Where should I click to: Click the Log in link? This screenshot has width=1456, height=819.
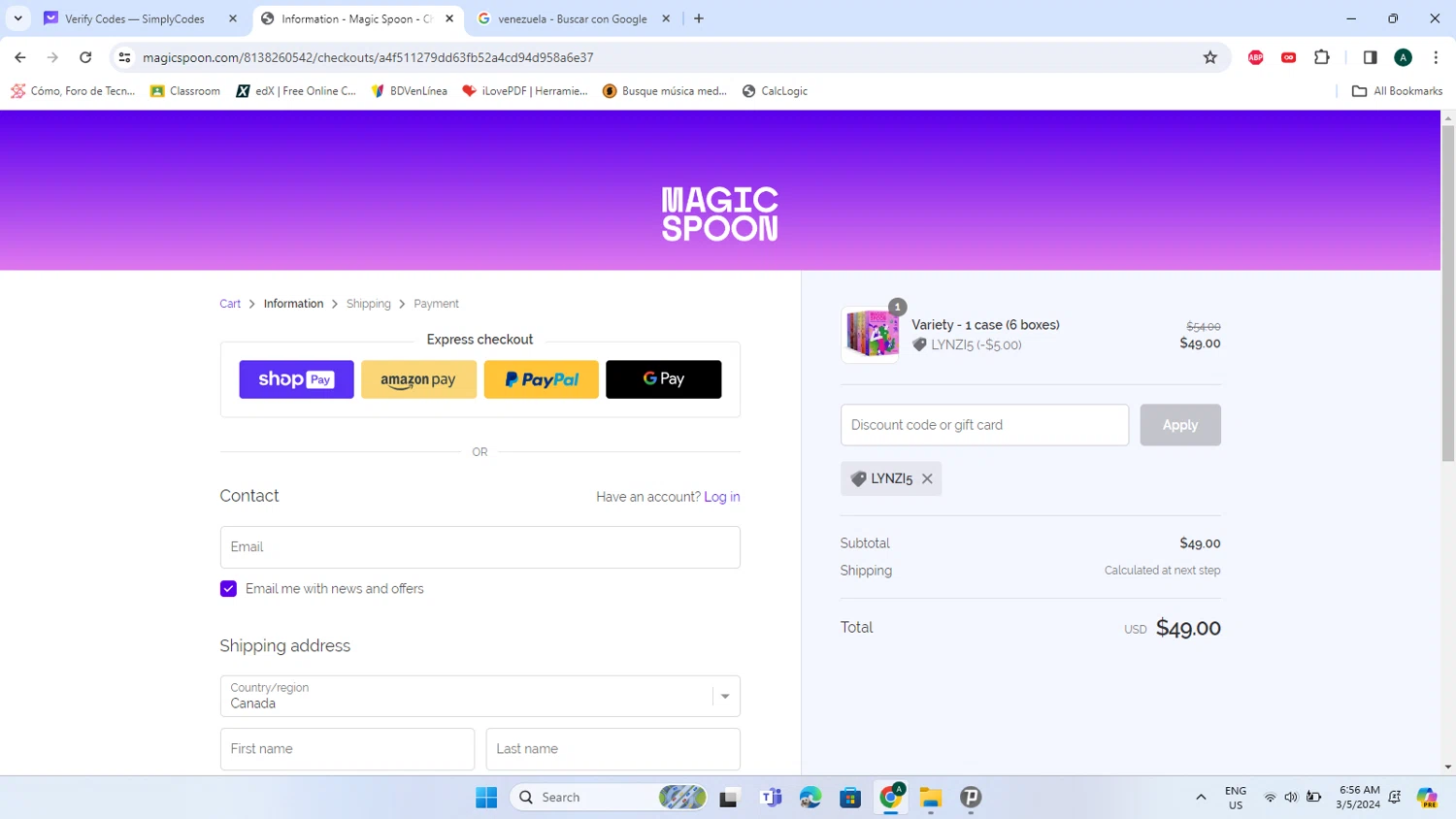pyautogui.click(x=722, y=497)
